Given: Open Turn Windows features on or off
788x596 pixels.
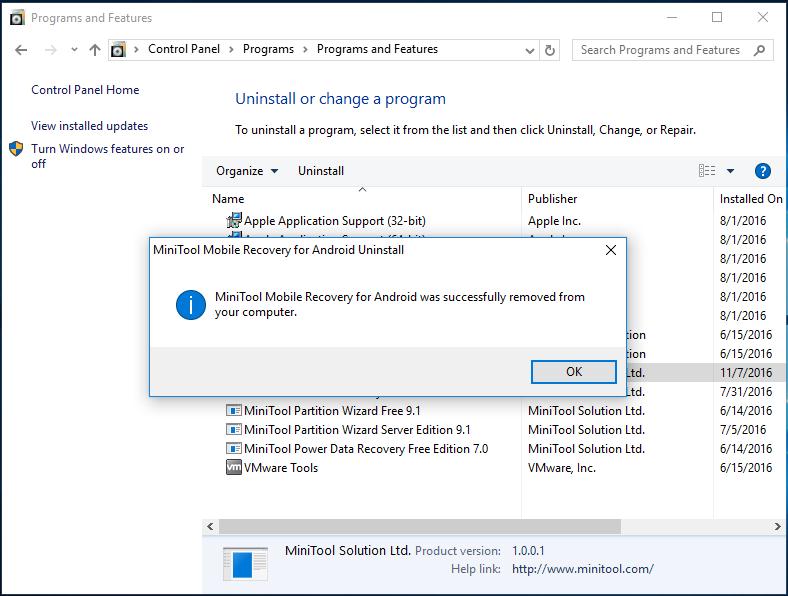Looking at the screenshot, I should coord(108,156).
